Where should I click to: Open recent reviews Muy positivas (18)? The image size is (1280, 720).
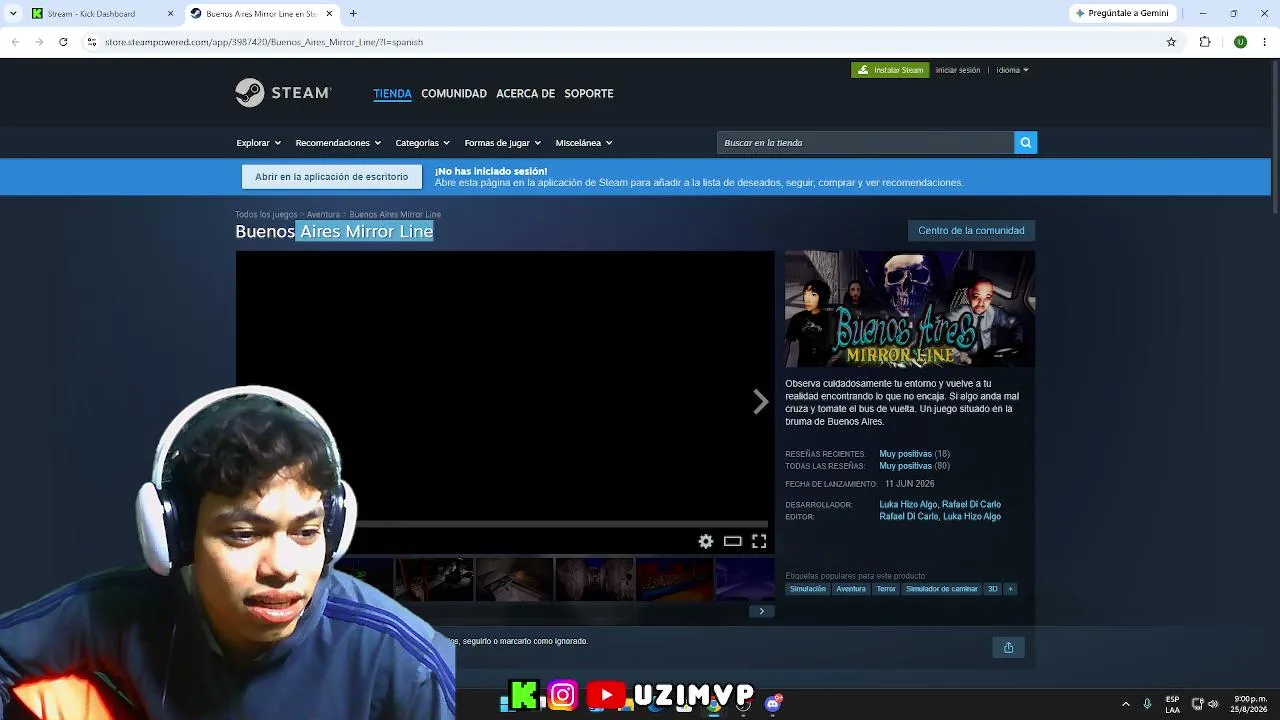tap(914, 454)
